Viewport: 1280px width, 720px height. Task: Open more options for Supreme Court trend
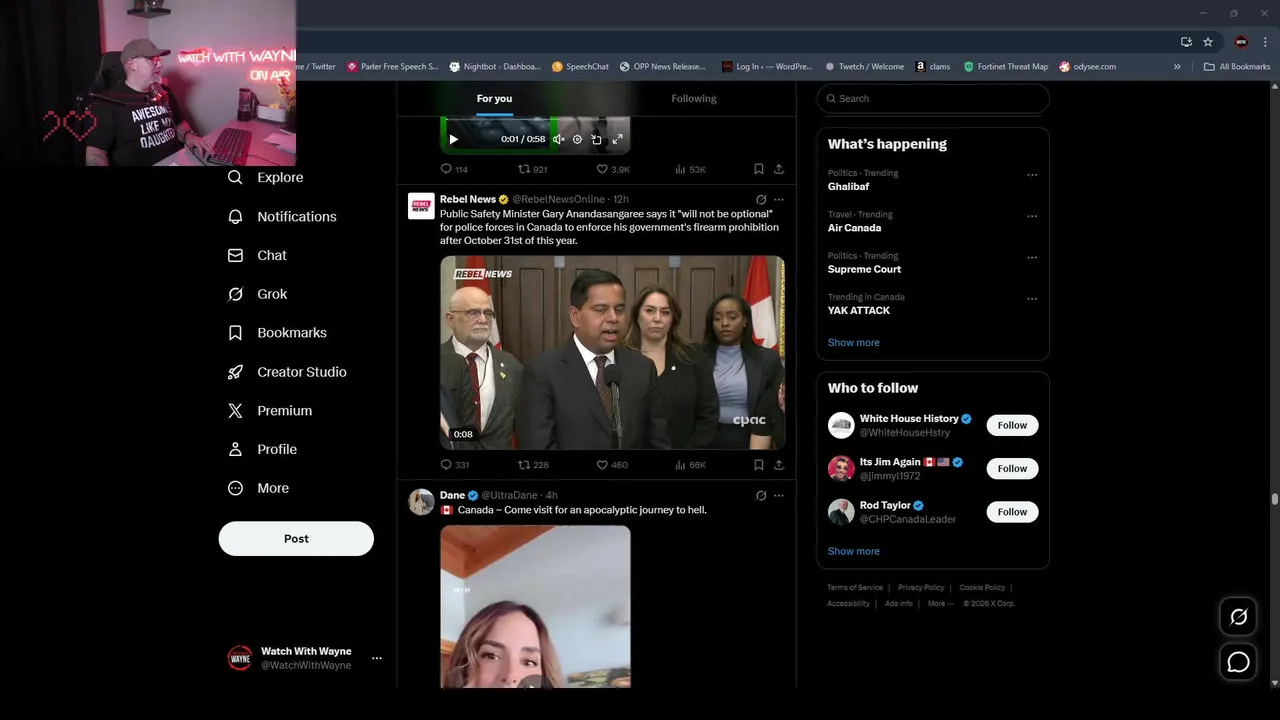1032,257
